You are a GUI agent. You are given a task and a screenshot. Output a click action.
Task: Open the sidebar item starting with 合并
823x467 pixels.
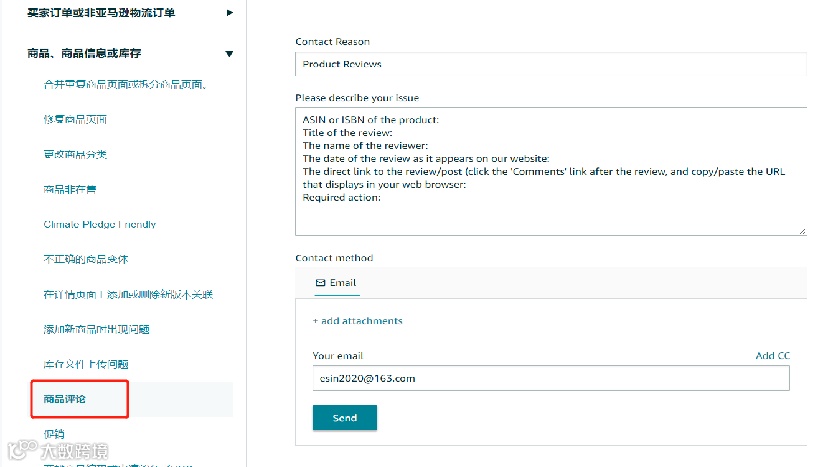click(124, 84)
